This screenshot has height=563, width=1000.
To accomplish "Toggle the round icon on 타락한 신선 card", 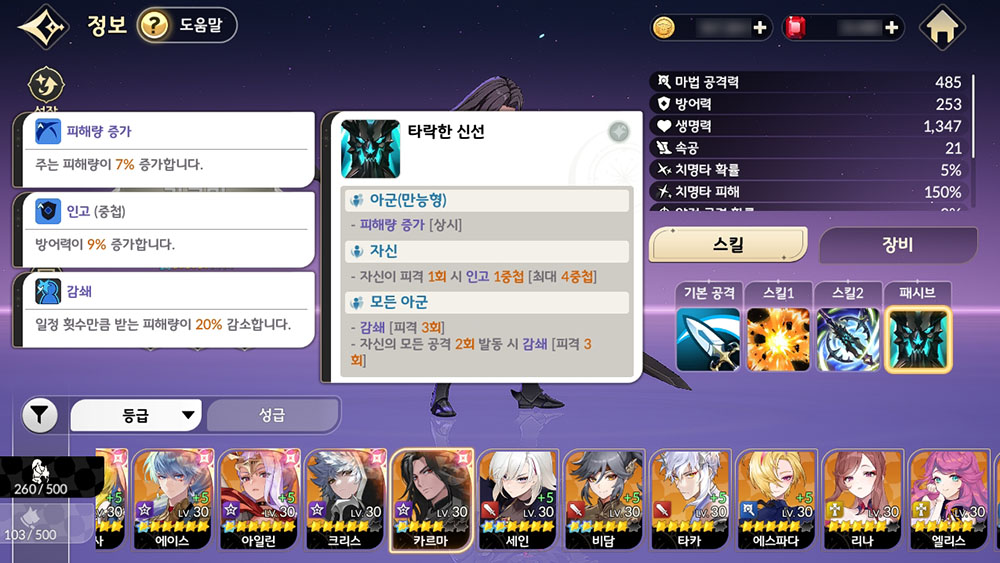I will coord(619,132).
